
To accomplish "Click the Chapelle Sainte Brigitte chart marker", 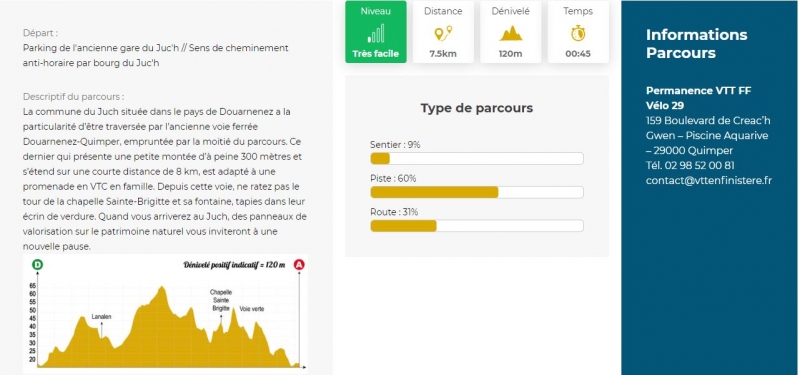I will point(221,301).
